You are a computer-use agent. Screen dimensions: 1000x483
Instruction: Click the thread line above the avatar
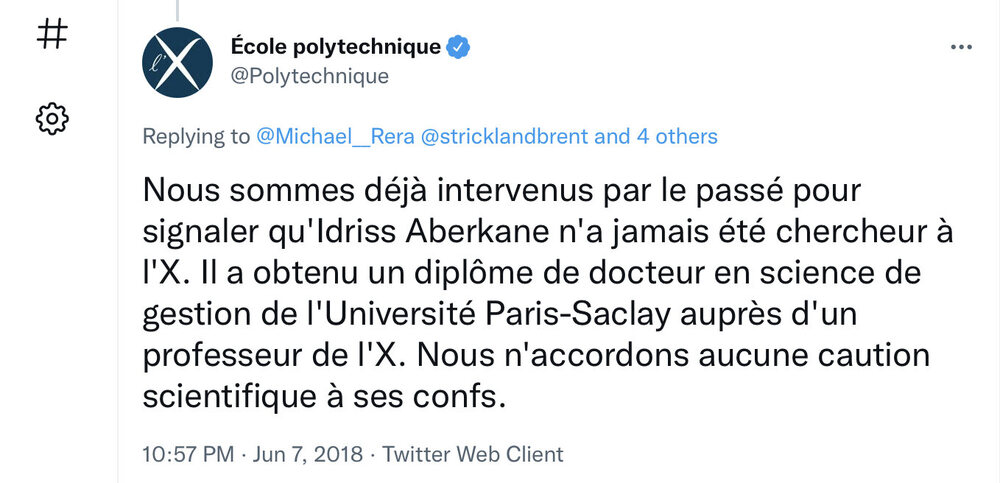pos(177,10)
